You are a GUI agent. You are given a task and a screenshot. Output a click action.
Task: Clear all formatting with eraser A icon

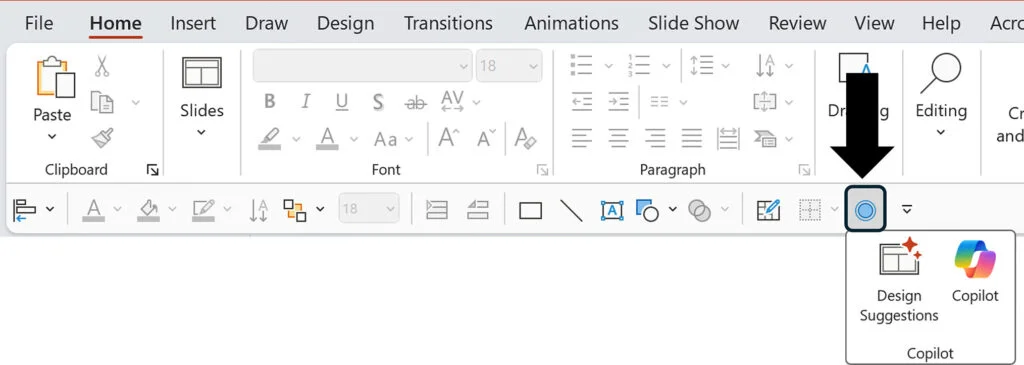point(525,138)
